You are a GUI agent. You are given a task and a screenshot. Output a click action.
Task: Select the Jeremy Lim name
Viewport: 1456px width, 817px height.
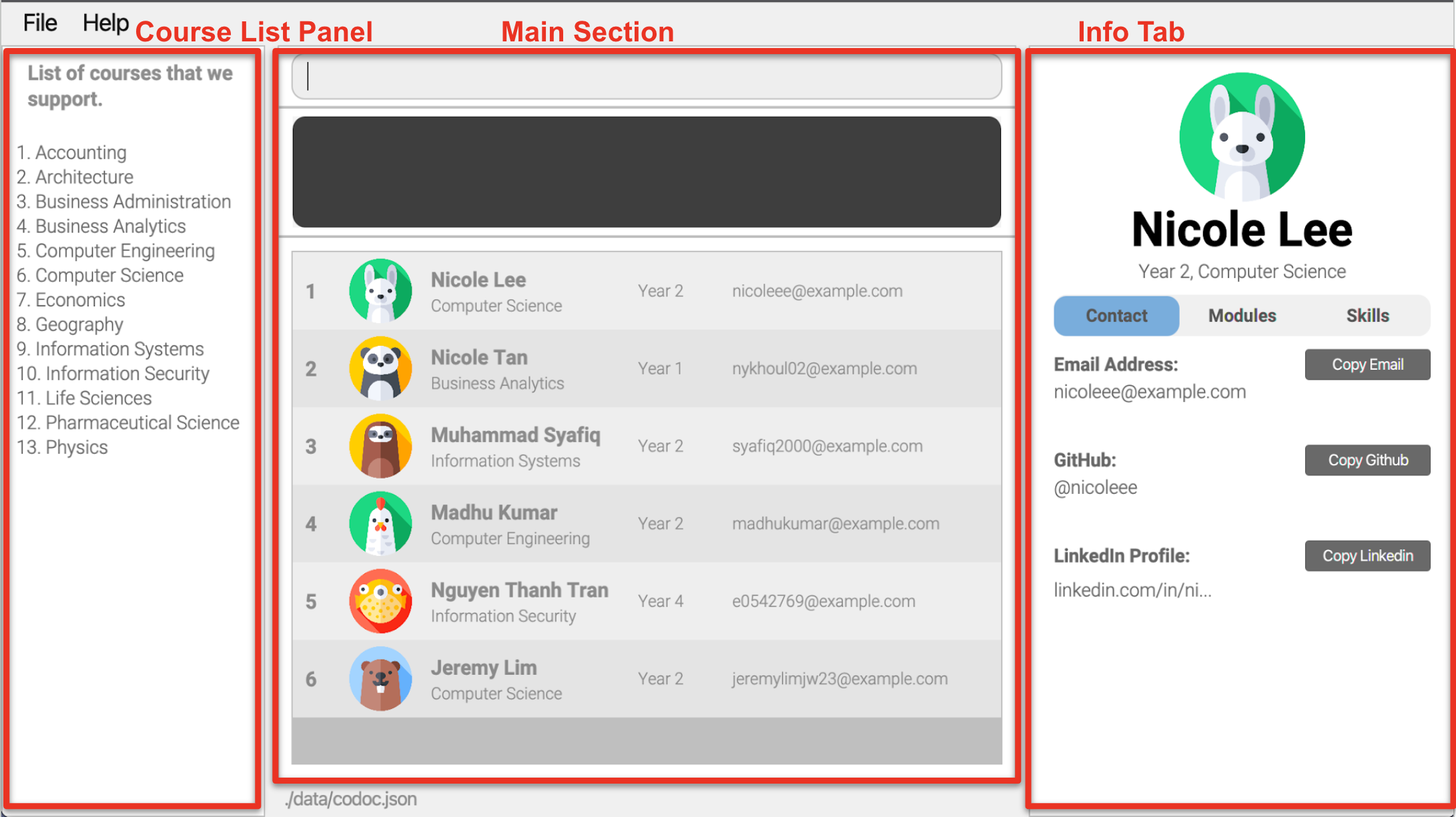484,667
